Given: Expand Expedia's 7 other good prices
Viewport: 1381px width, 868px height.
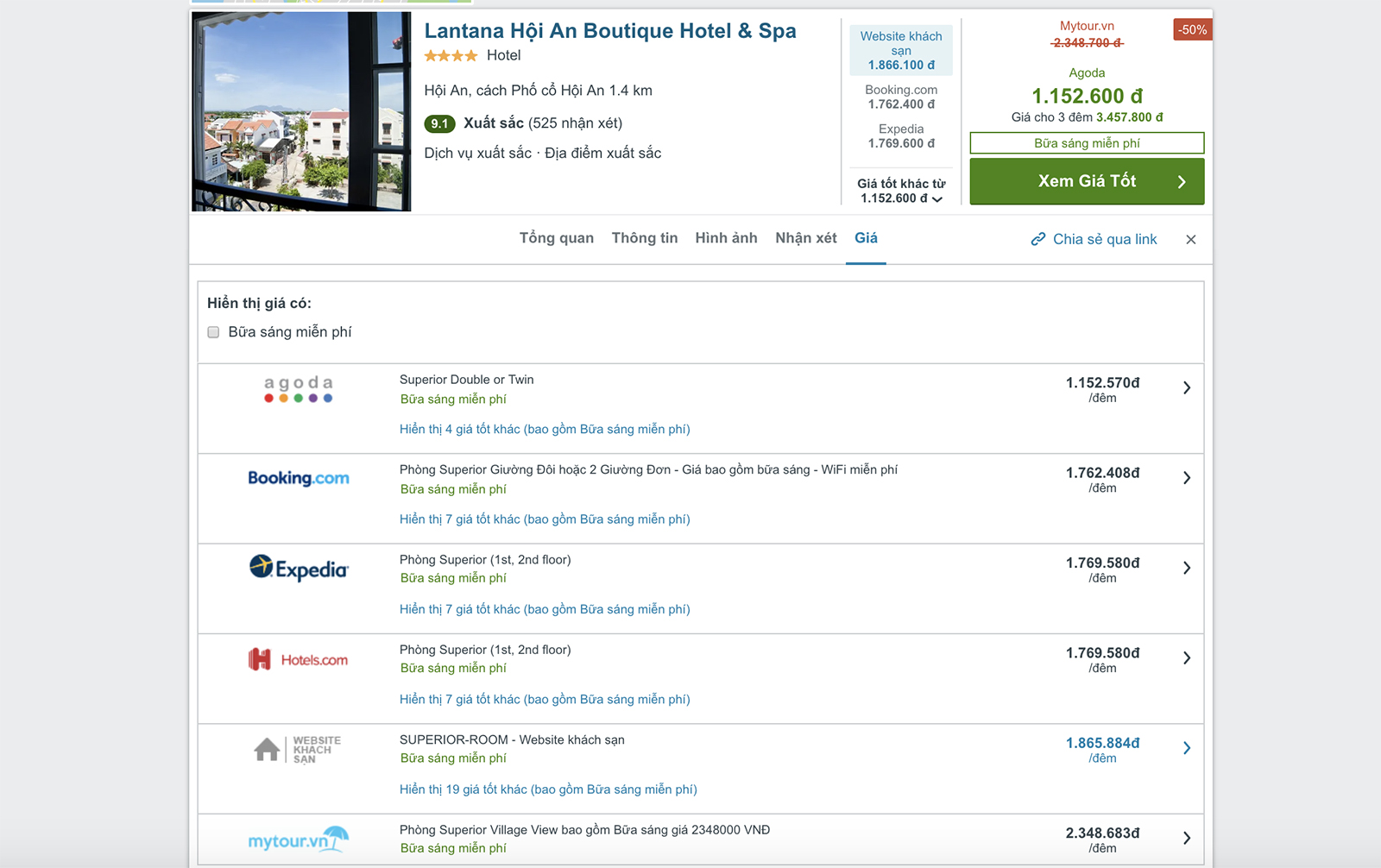Looking at the screenshot, I should pyautogui.click(x=545, y=609).
